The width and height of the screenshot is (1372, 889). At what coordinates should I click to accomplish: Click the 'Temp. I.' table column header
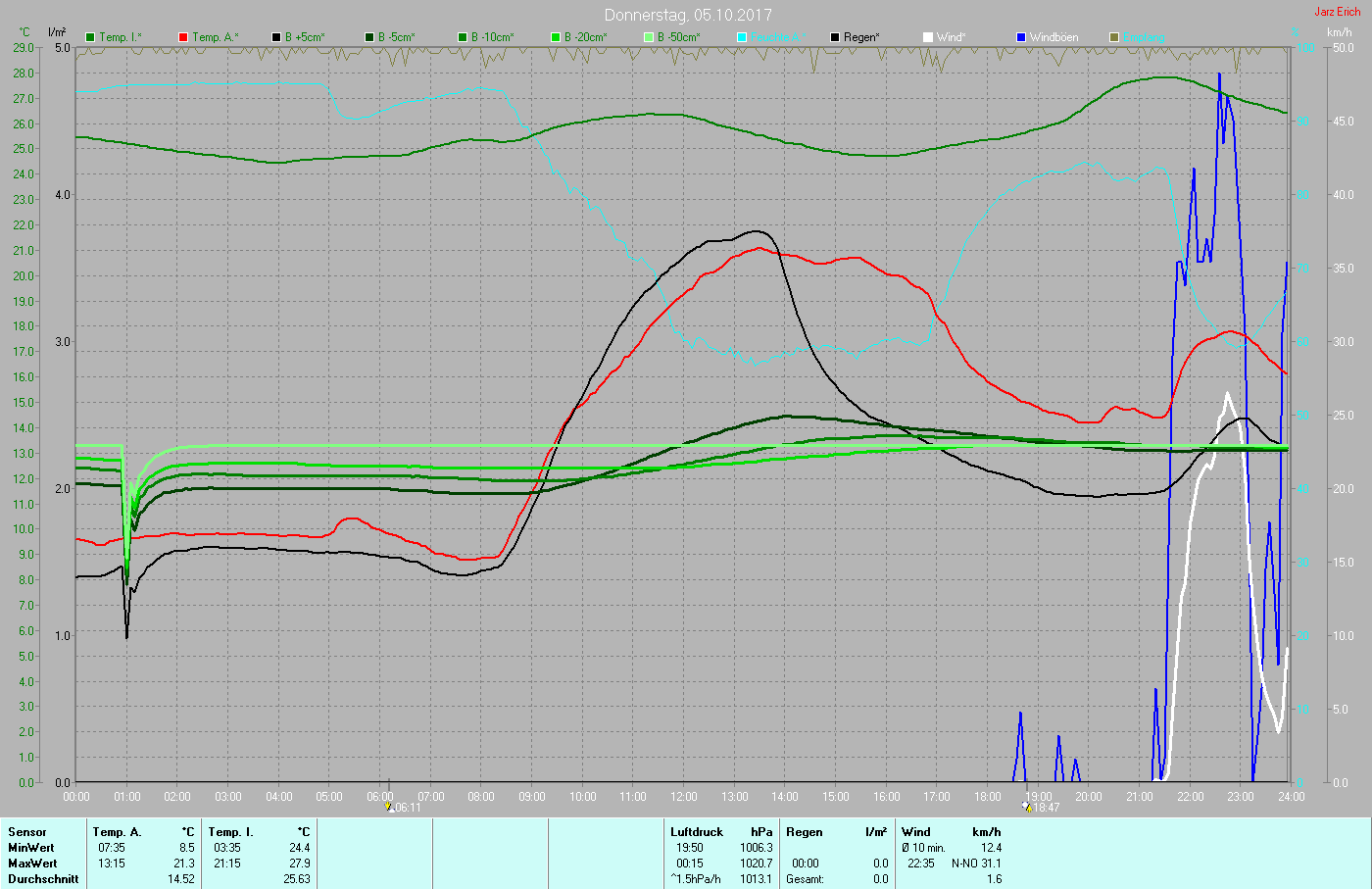click(230, 832)
